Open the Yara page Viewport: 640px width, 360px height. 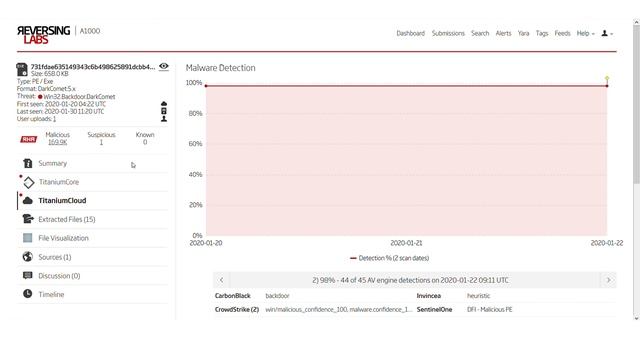tap(523, 33)
